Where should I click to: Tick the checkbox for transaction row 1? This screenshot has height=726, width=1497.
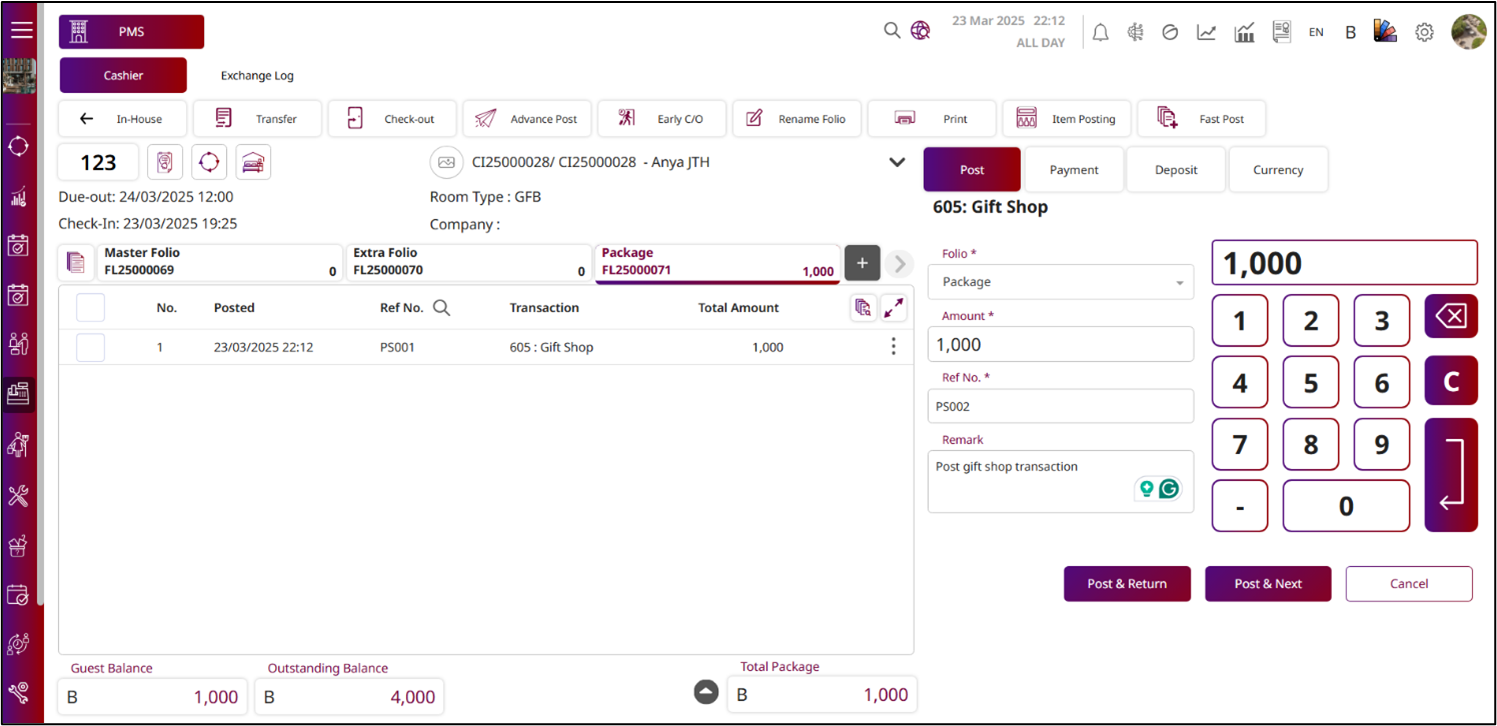pyautogui.click(x=90, y=347)
